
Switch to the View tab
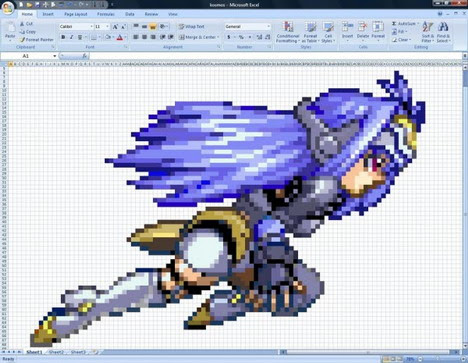click(173, 14)
